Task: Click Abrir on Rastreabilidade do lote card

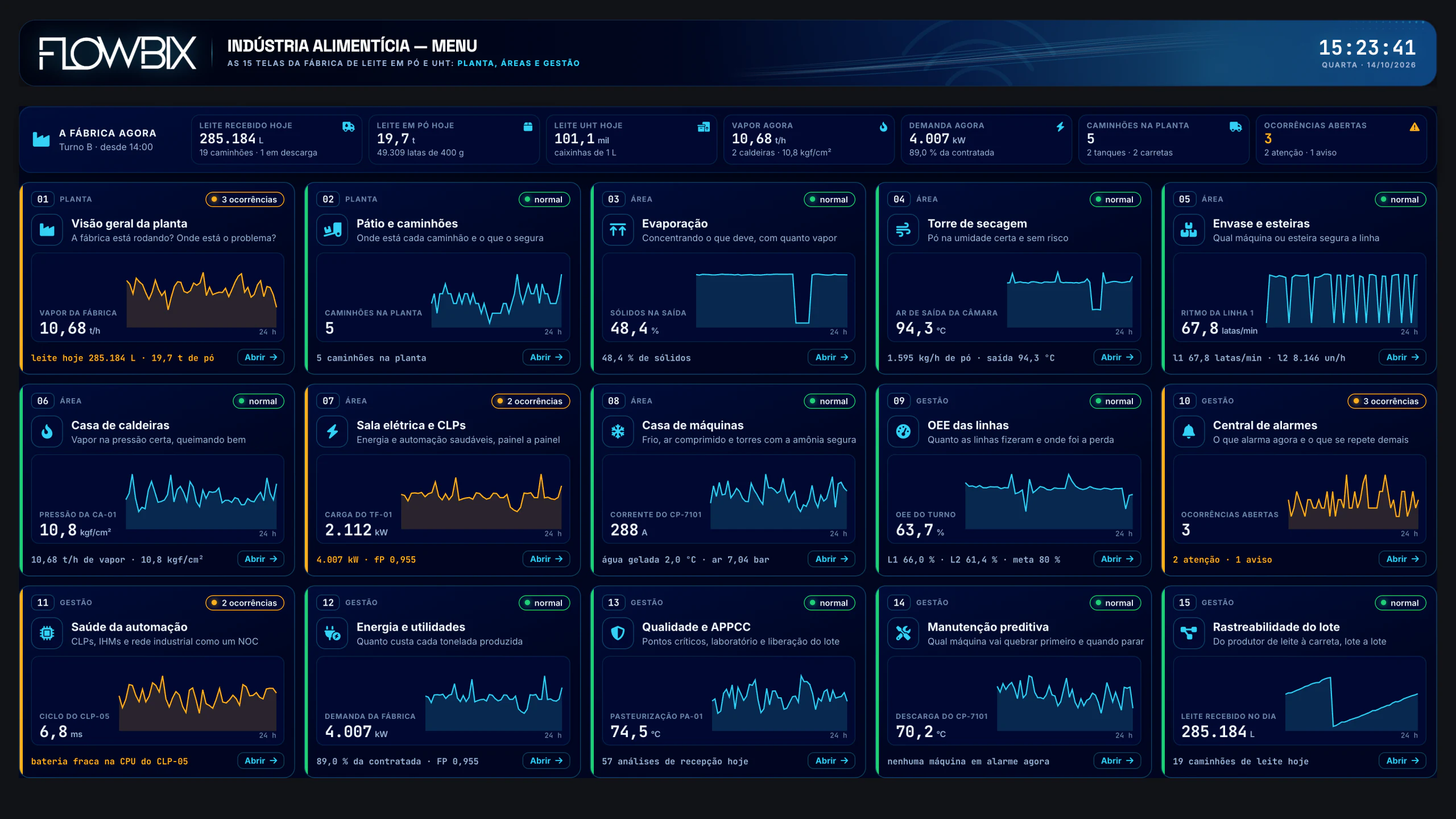Action: click(1402, 760)
